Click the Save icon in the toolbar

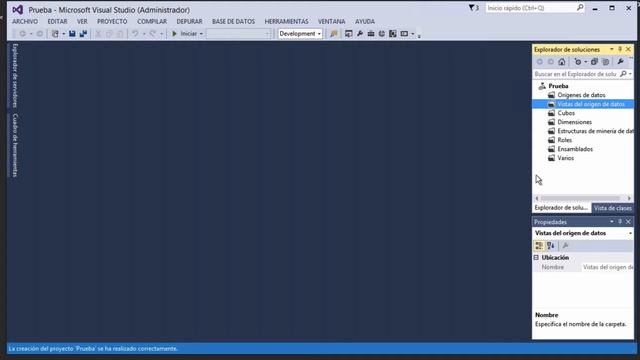tap(72, 34)
